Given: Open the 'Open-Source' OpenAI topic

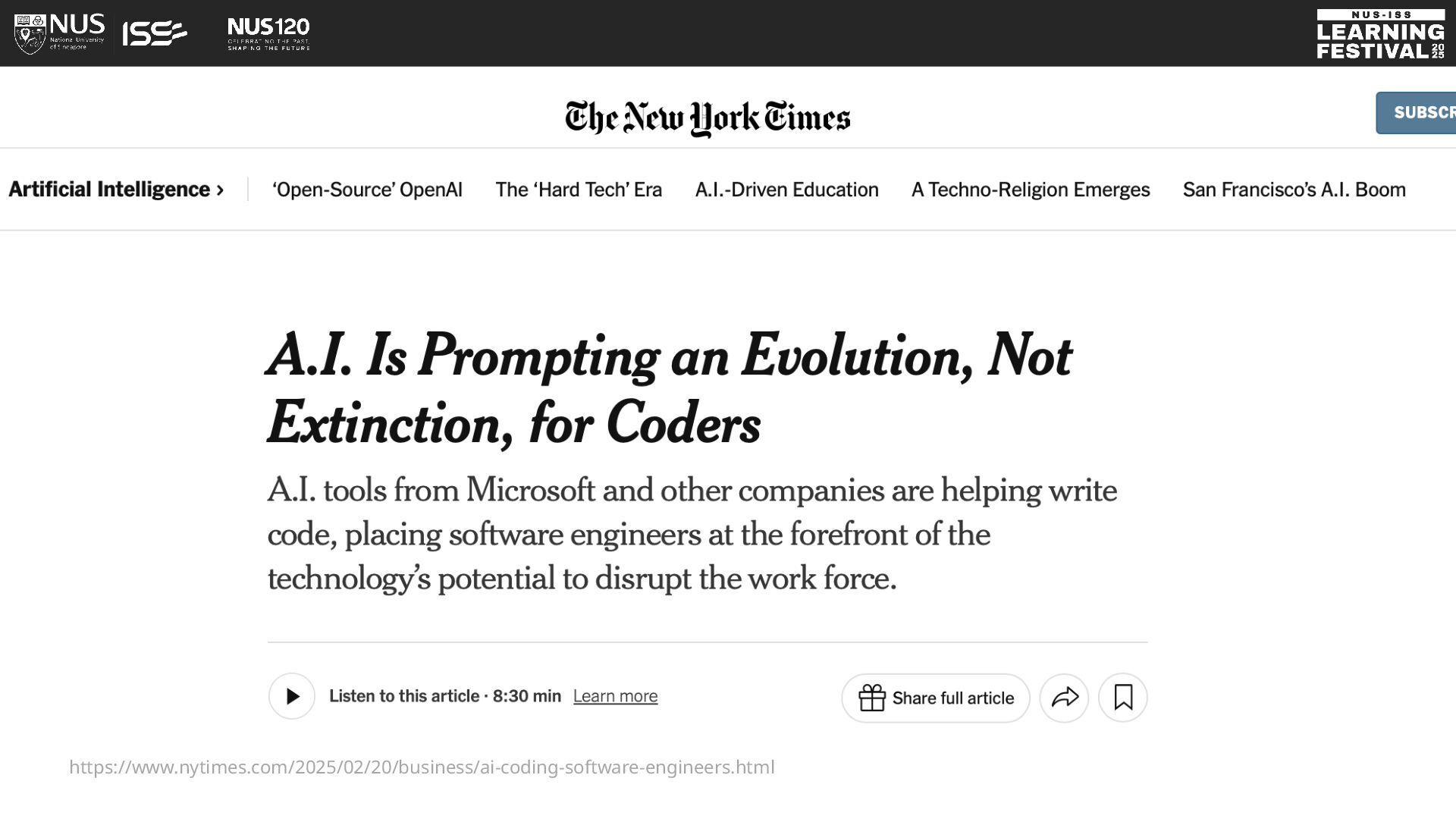Looking at the screenshot, I should (x=367, y=190).
